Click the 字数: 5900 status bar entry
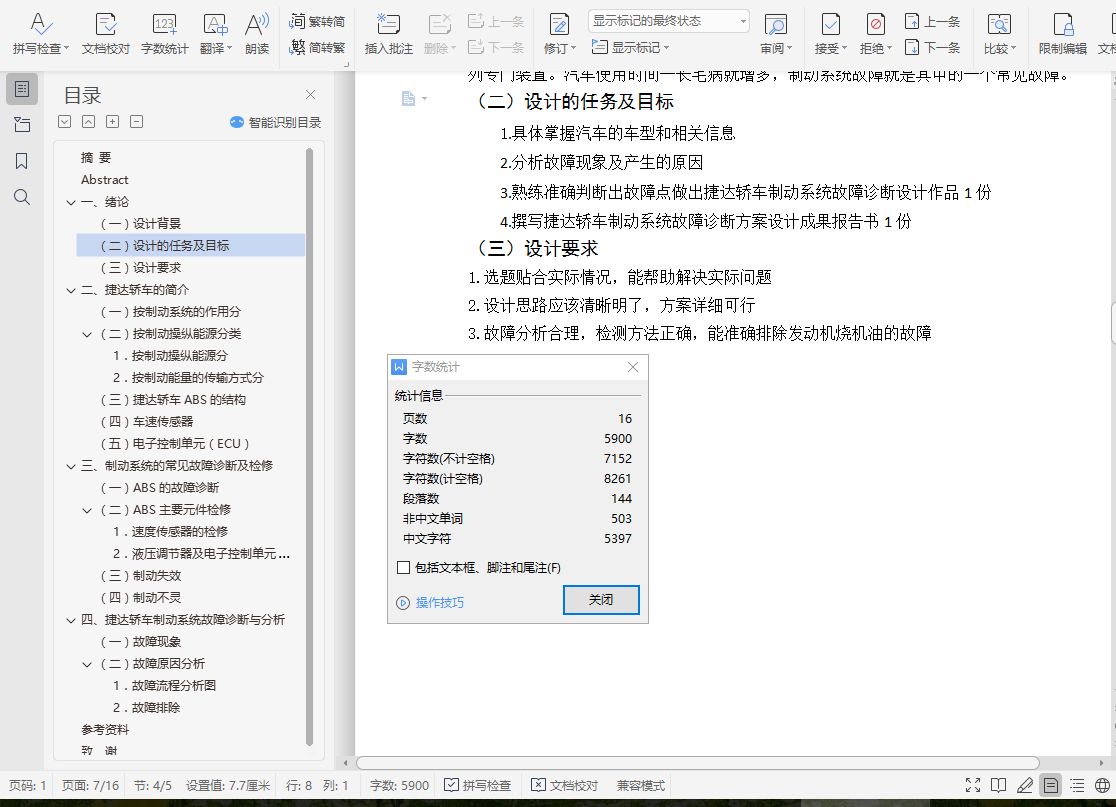The image size is (1116, 807). 399,786
